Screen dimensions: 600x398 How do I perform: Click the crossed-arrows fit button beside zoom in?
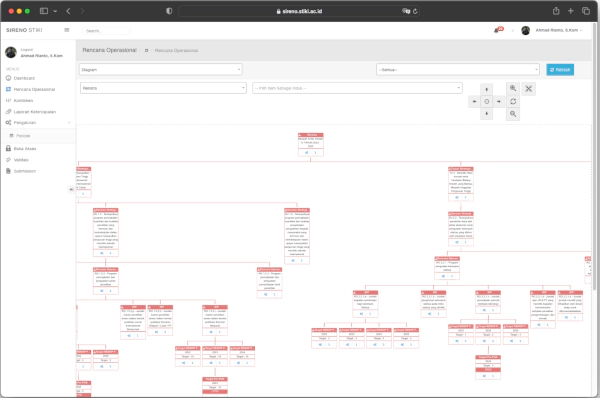pyautogui.click(x=528, y=89)
